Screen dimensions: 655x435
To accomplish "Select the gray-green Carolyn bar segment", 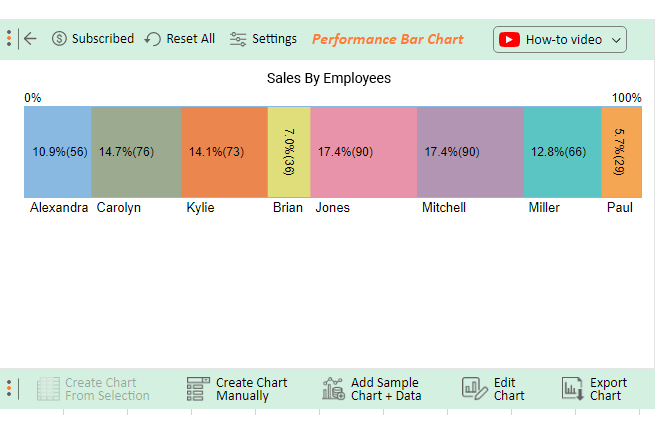I will [136, 152].
